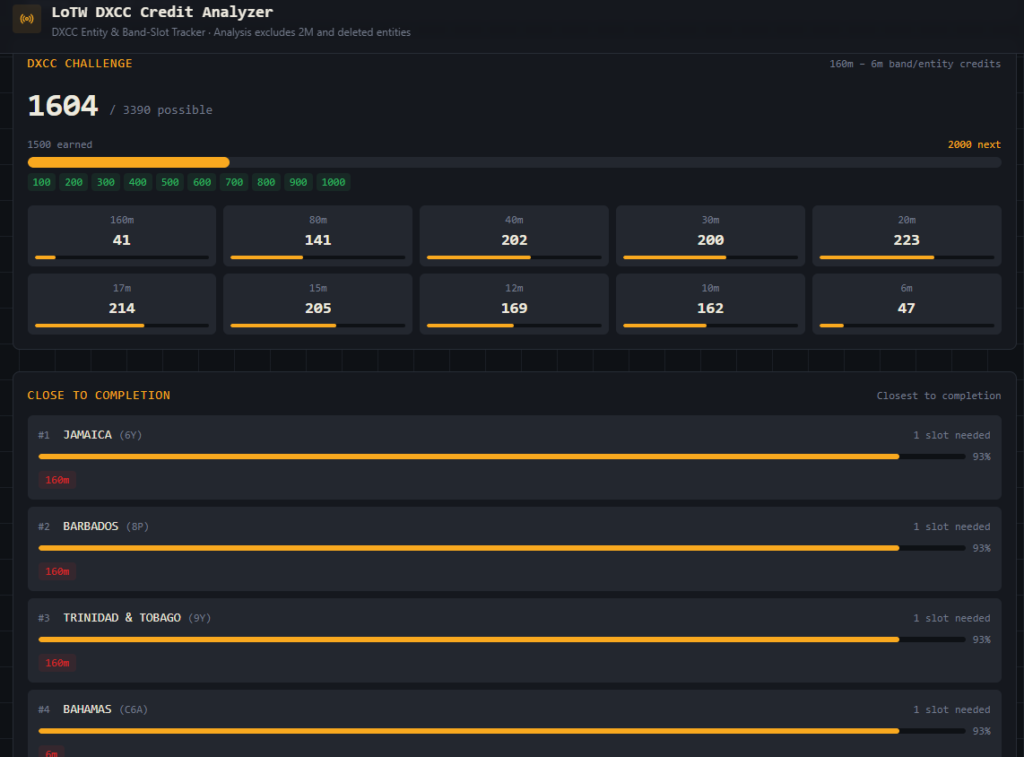Click Jamaica's 160m missing band tag

click(57, 480)
